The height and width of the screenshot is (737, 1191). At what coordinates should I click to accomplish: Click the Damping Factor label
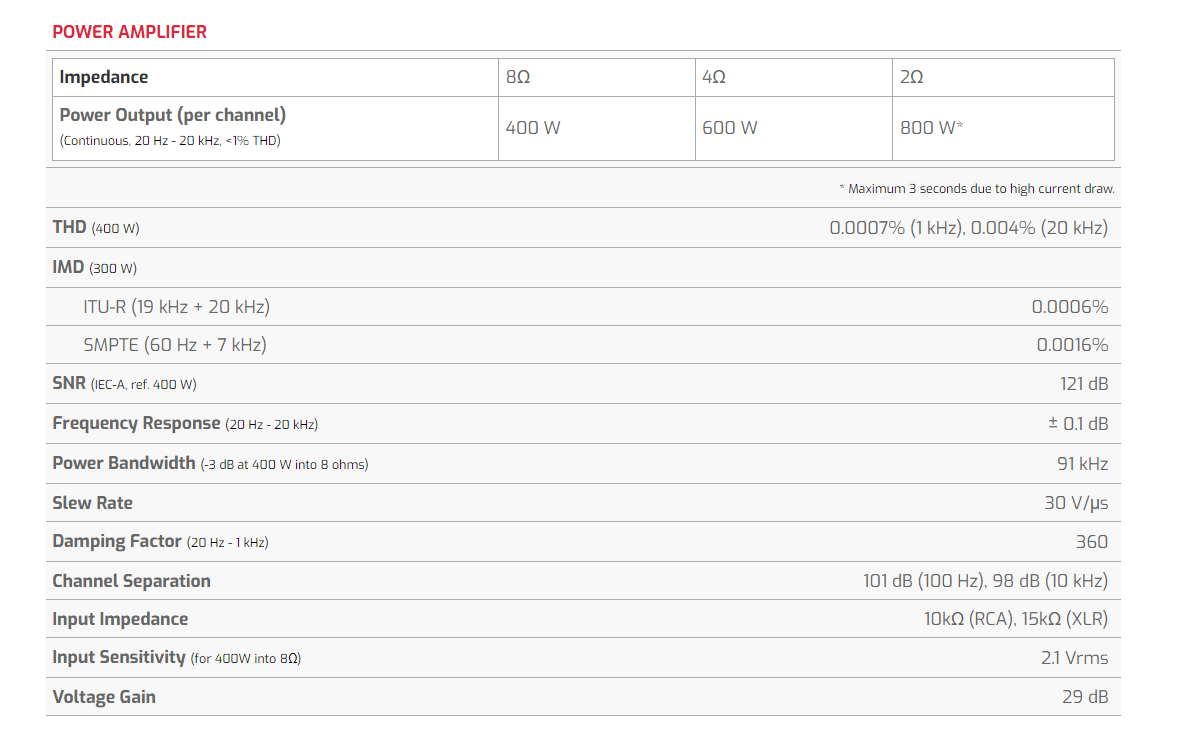pos(117,541)
